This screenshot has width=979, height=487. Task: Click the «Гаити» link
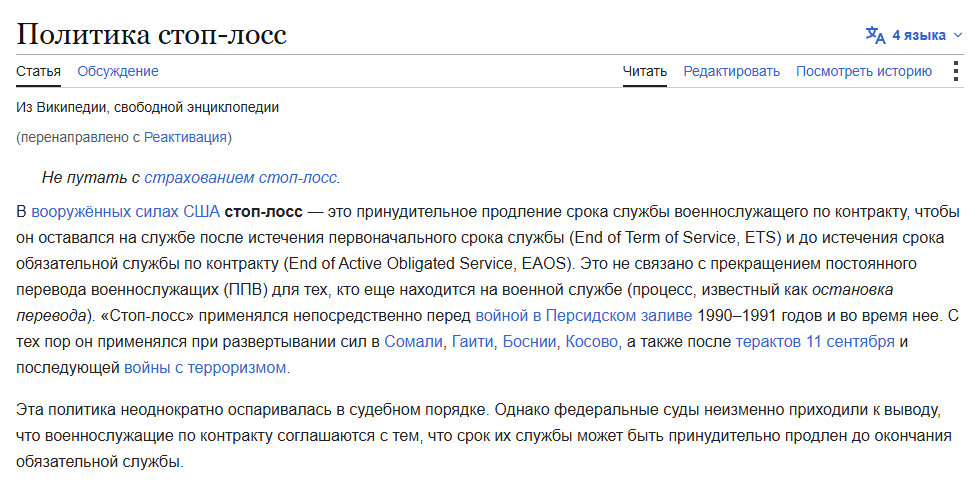[471, 342]
